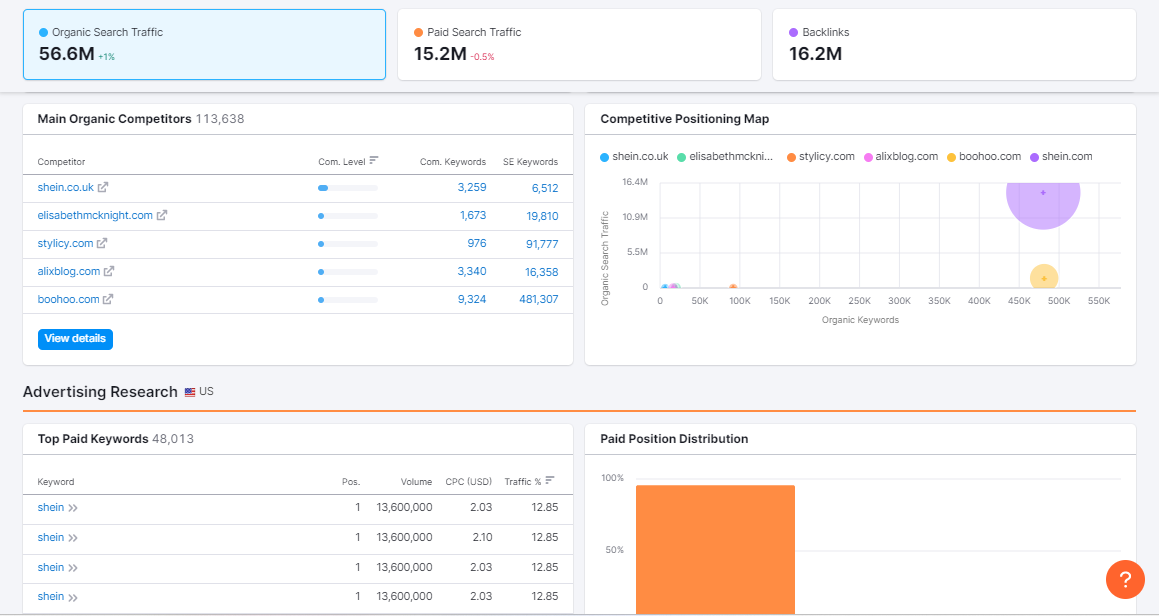Toggle boohoo.com series in chart legend
This screenshot has width=1159, height=616.
(x=983, y=157)
